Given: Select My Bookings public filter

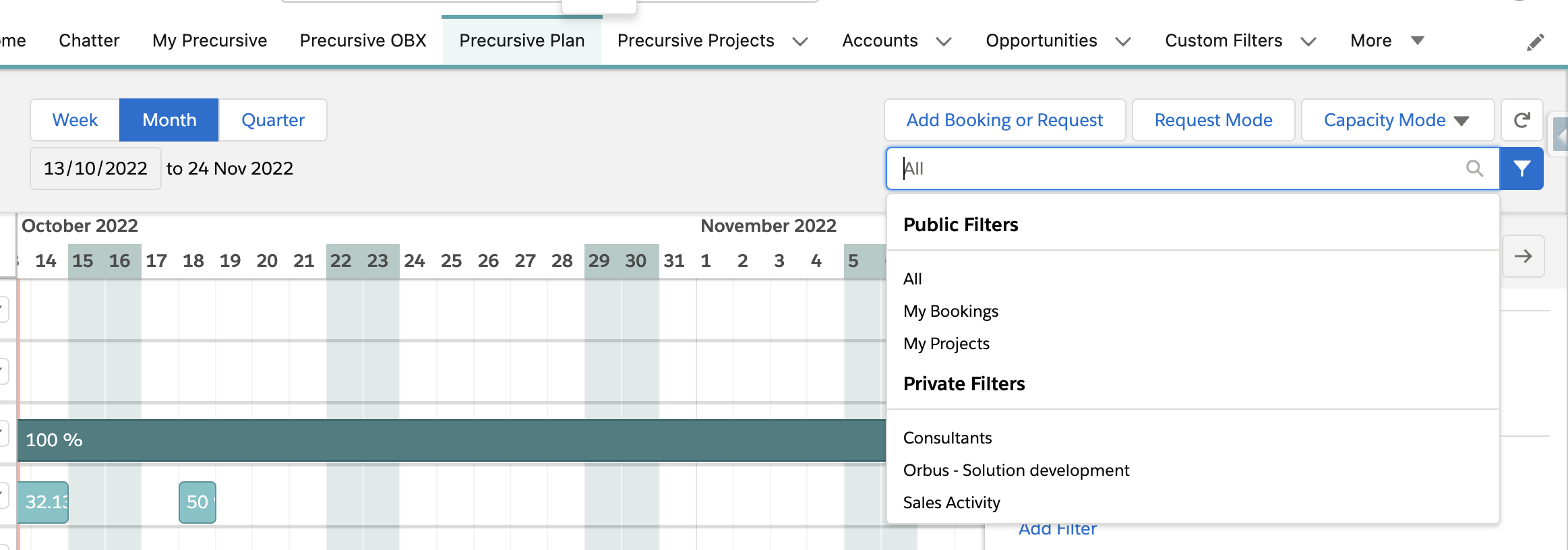Looking at the screenshot, I should tap(951, 311).
